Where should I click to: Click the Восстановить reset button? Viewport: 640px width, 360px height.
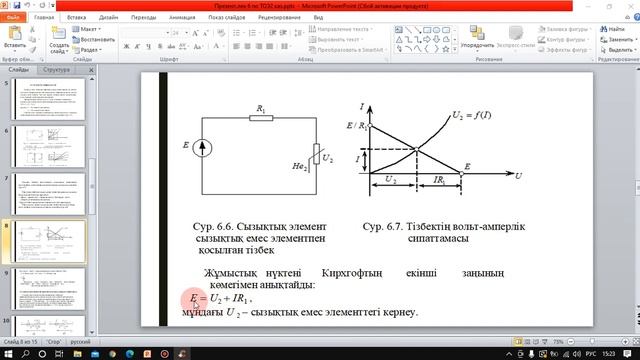pyautogui.click(x=94, y=40)
